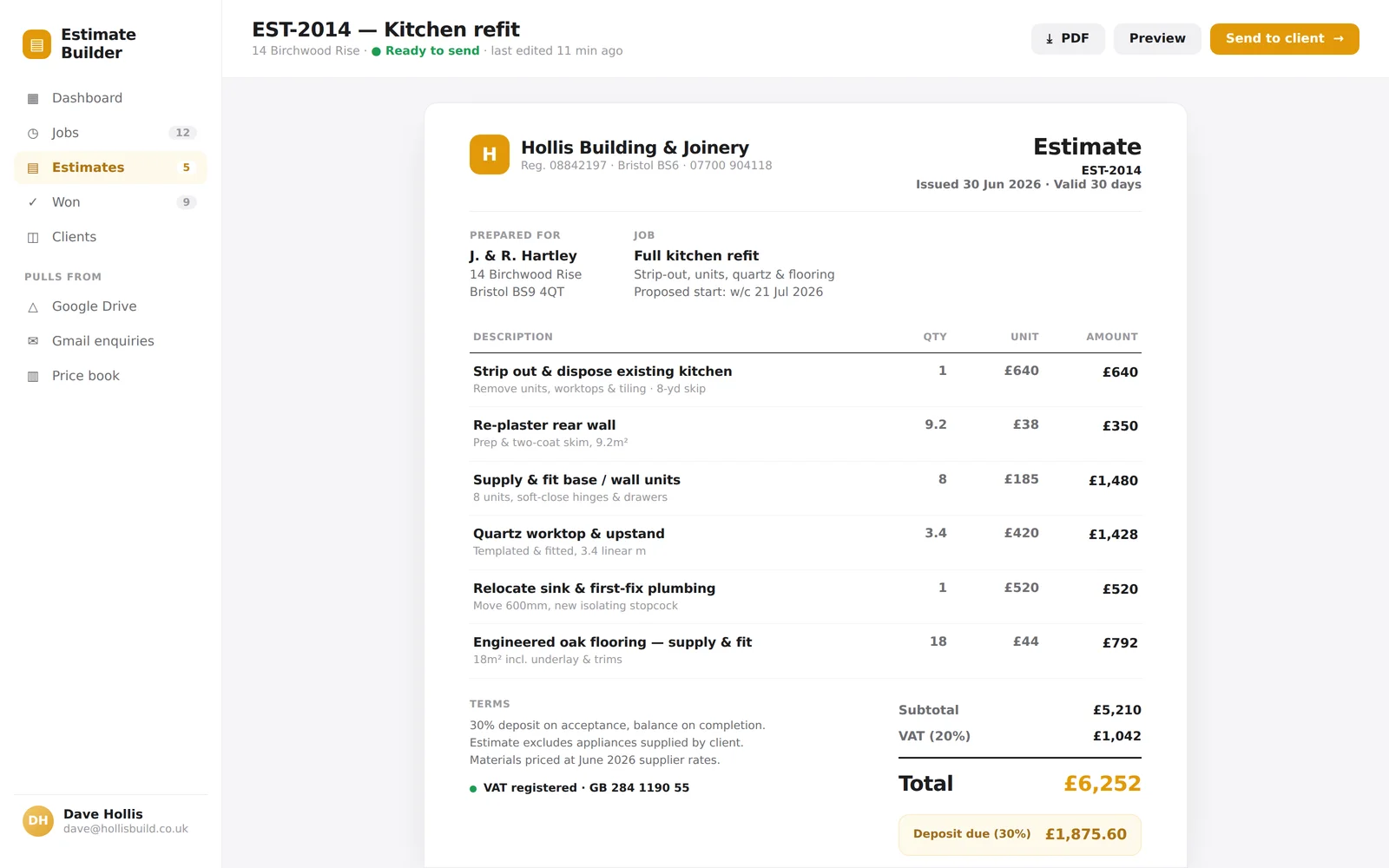
Task: Click the Price book icon
Action: (33, 376)
